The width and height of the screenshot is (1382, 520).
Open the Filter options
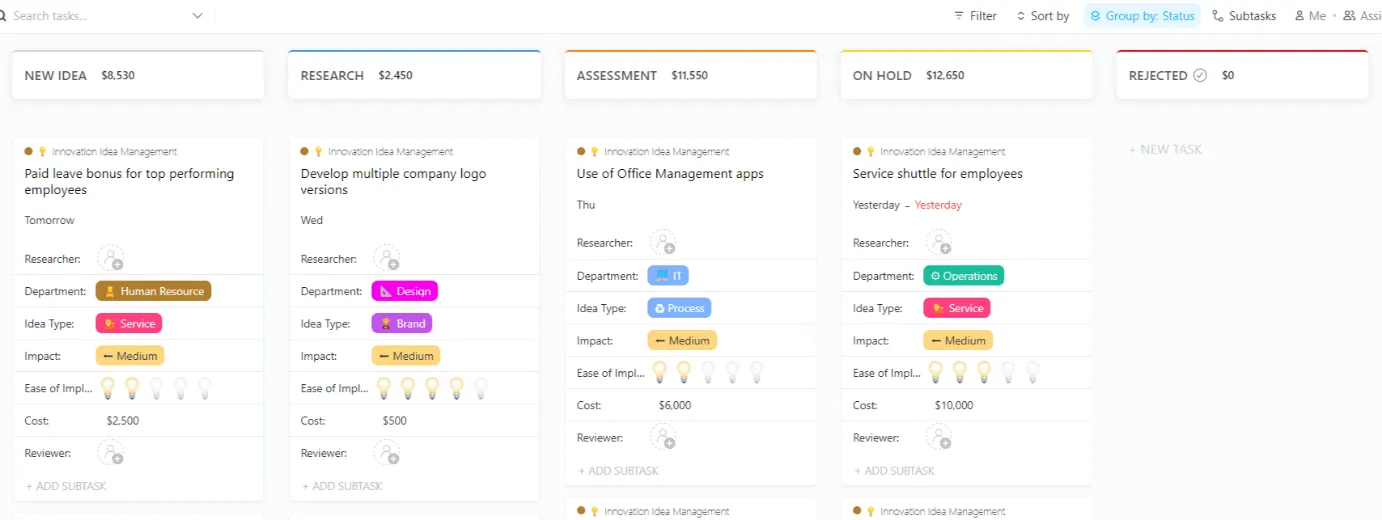975,16
